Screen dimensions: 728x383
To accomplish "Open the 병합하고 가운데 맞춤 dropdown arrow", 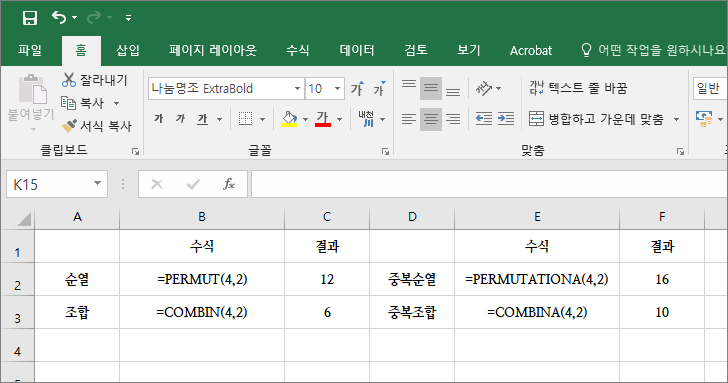I will tap(676, 119).
